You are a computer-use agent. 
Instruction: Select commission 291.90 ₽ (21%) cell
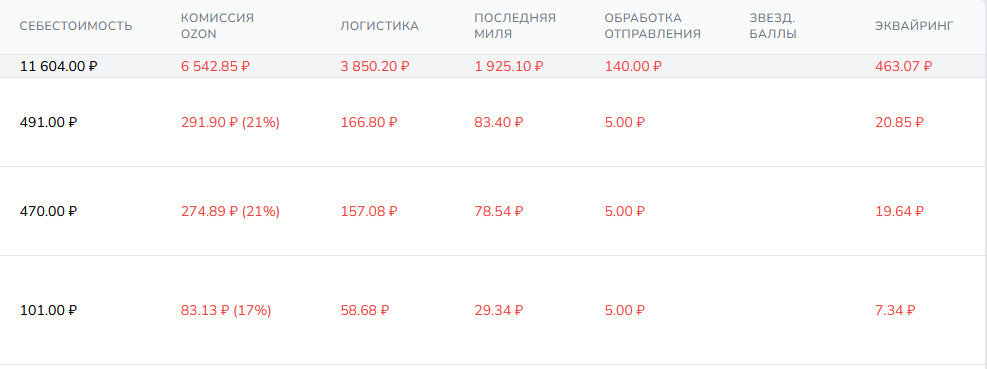click(x=230, y=122)
